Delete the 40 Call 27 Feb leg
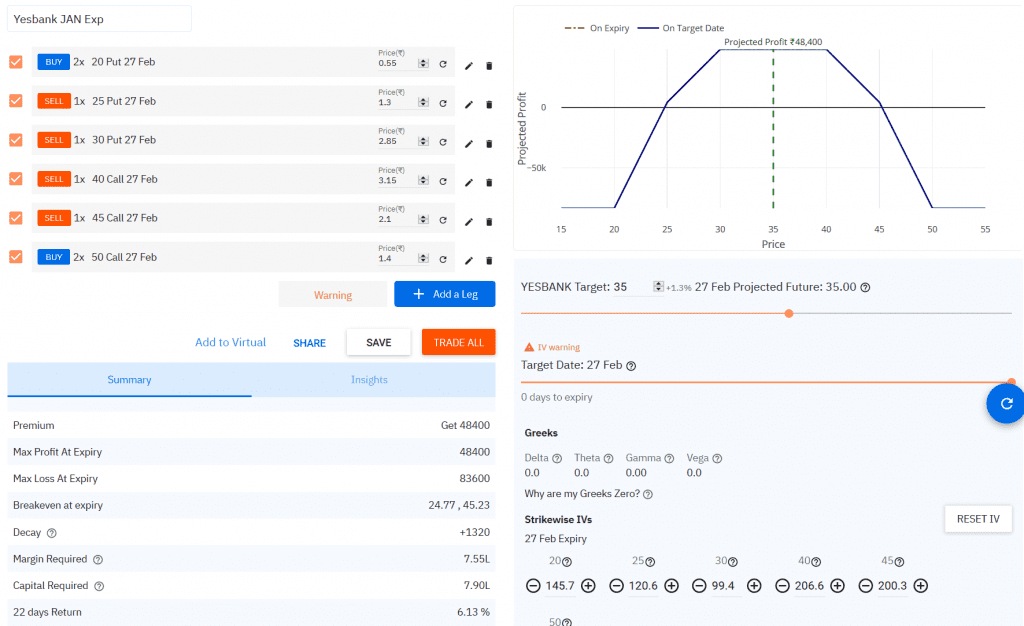Image resolution: width=1024 pixels, height=626 pixels. [x=489, y=183]
